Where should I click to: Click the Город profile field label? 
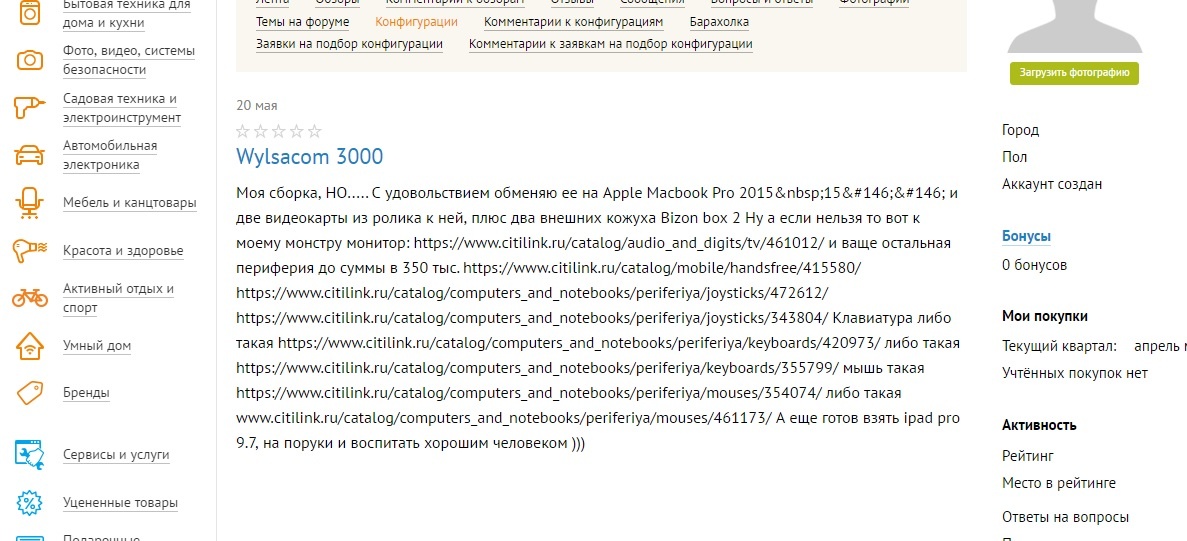(1020, 130)
